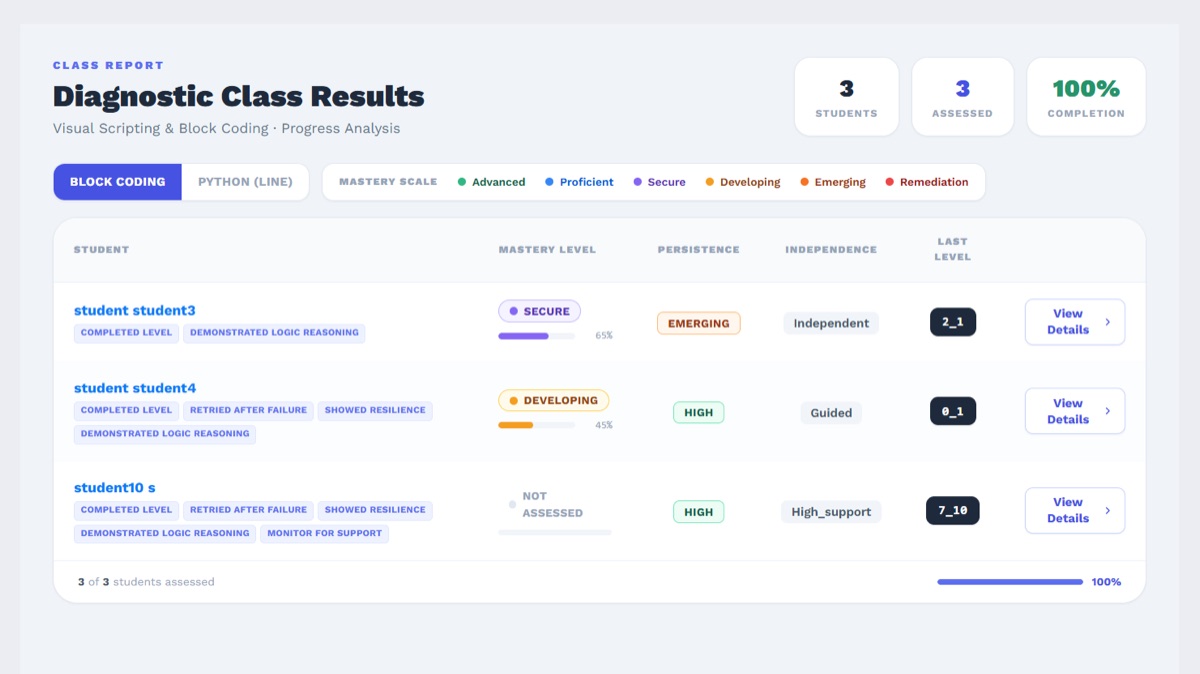Click the 0_1 last level badge
The image size is (1200, 674).
point(953,411)
